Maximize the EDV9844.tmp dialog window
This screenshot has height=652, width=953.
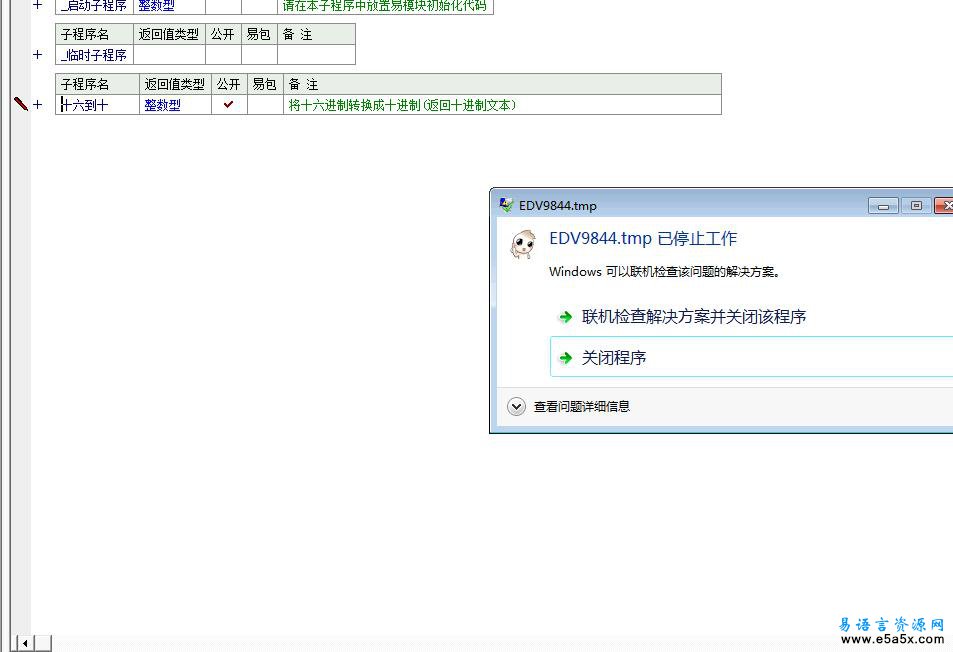coord(915,205)
